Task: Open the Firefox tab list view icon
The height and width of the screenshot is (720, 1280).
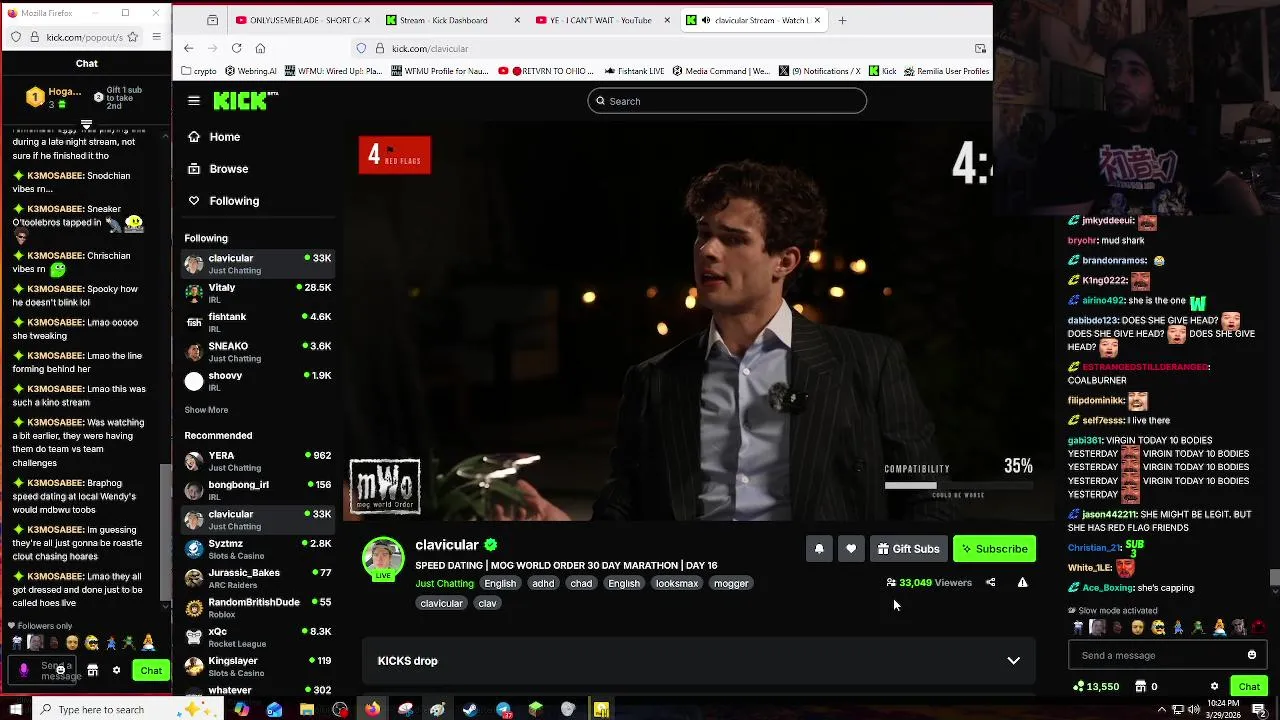Action: point(213,20)
